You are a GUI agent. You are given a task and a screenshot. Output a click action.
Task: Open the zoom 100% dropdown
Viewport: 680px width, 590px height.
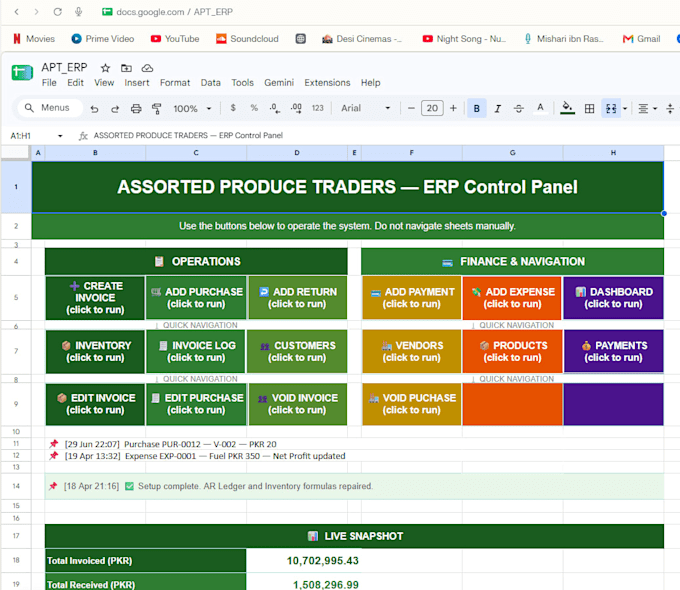pos(192,108)
